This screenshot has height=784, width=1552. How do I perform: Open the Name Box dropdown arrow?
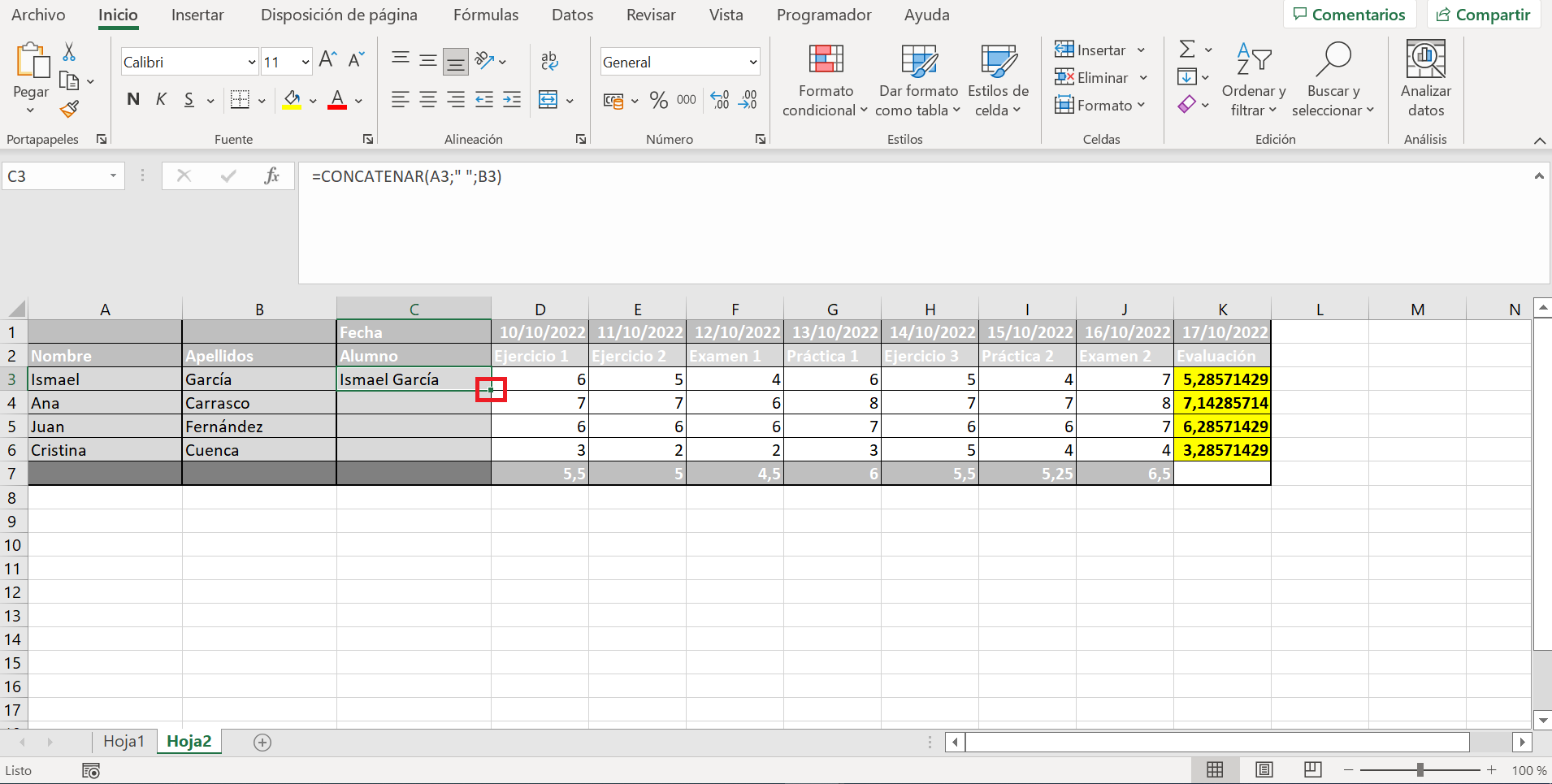tap(113, 176)
